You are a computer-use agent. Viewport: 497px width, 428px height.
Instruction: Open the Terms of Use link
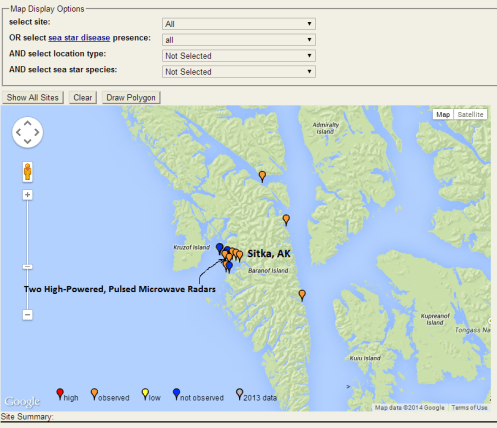469,407
